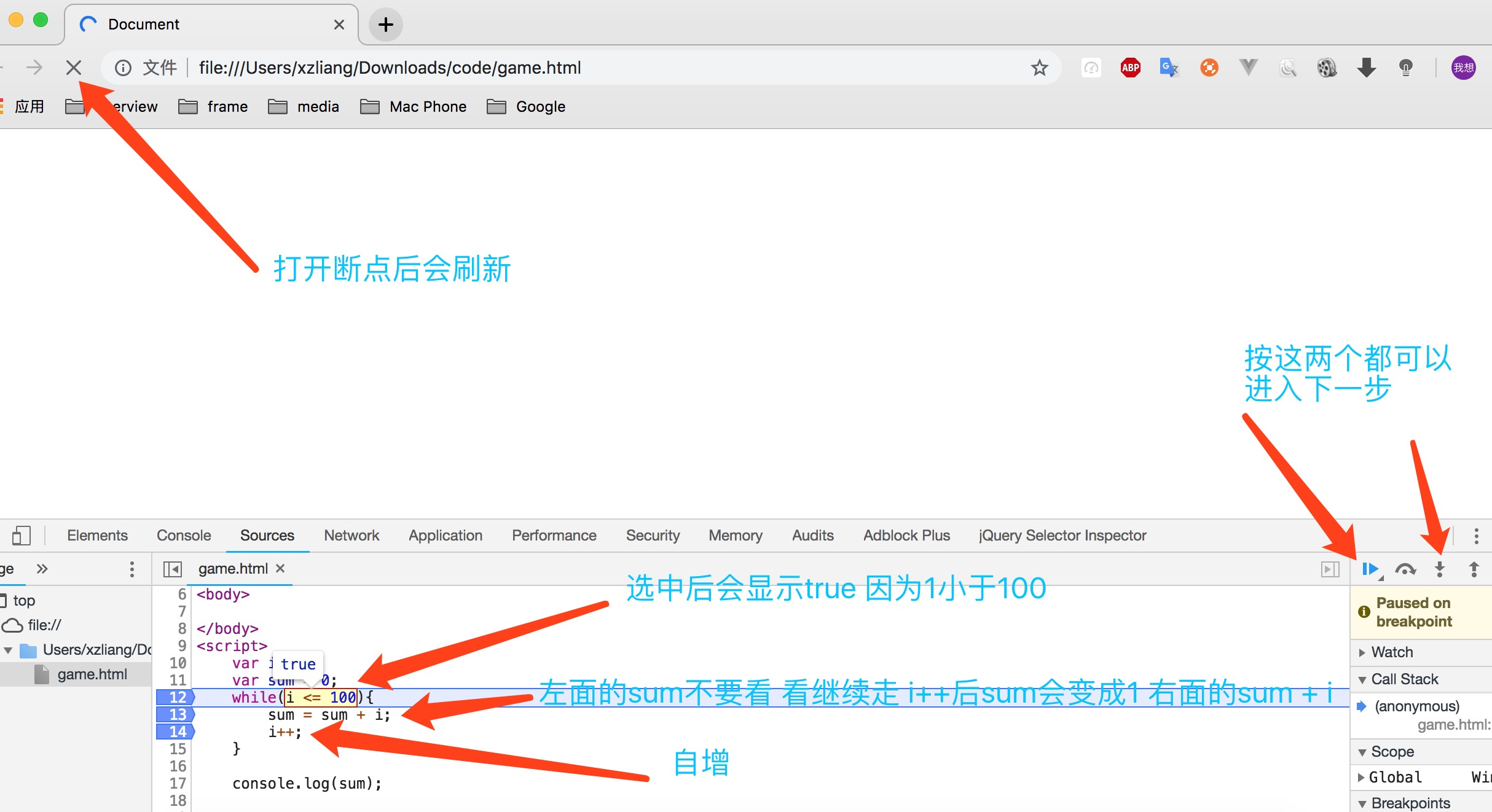The width and height of the screenshot is (1492, 812).
Task: Toggle breakpoint on line 14
Action: point(176,732)
